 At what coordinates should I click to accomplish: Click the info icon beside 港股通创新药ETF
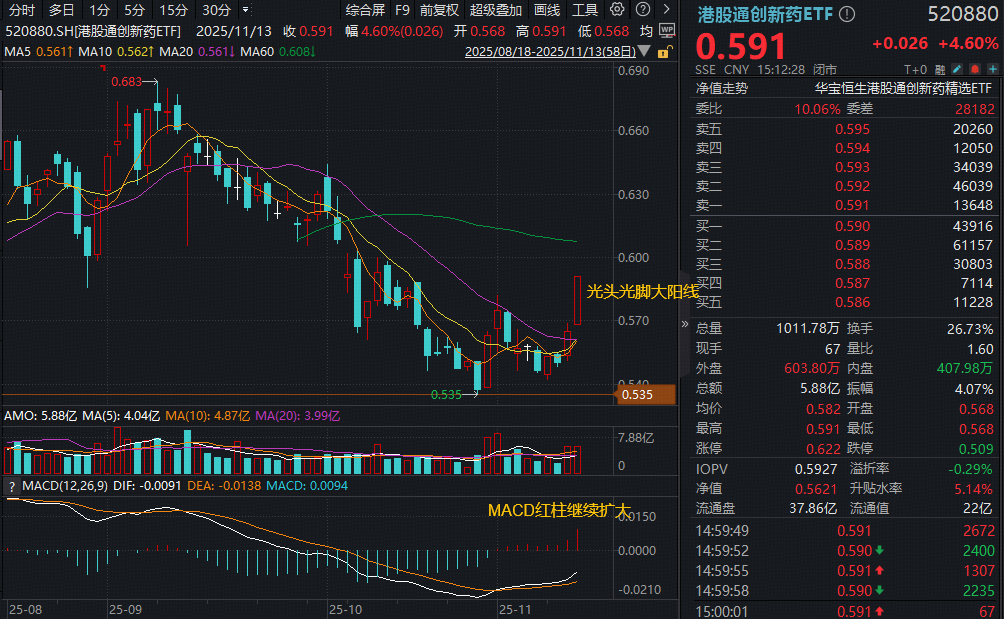(x=848, y=14)
